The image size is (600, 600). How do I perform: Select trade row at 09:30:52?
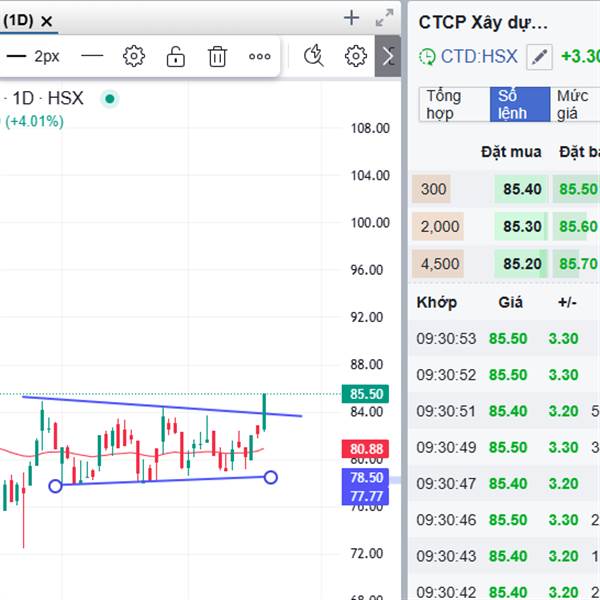[x=504, y=375]
